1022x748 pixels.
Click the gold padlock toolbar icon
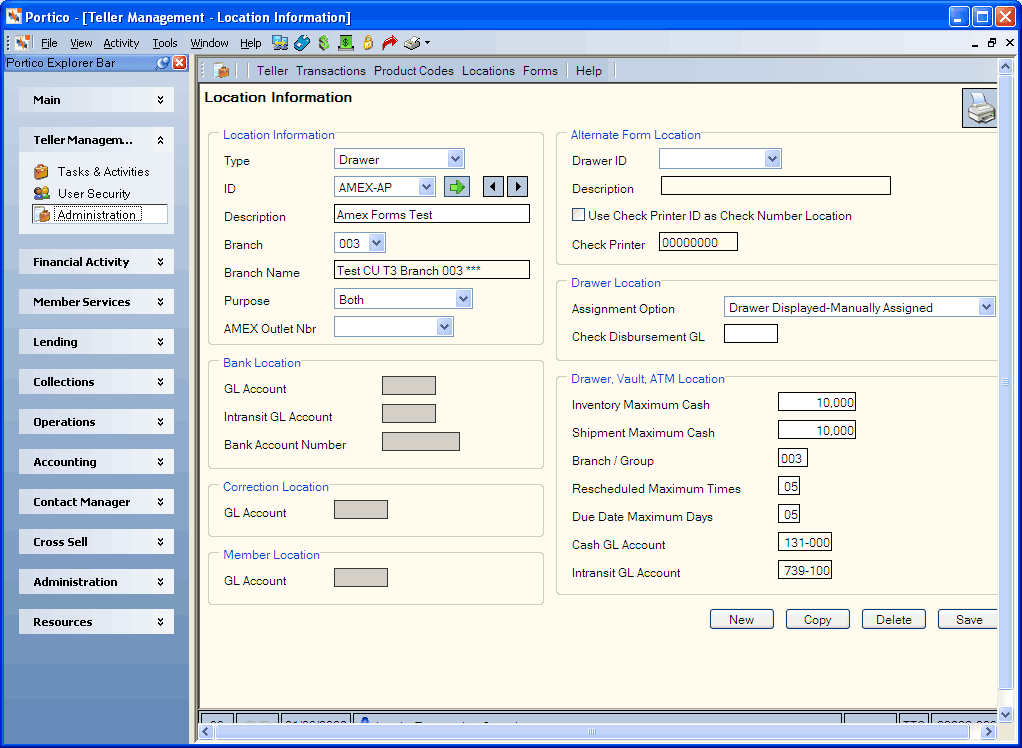pyautogui.click(x=368, y=43)
